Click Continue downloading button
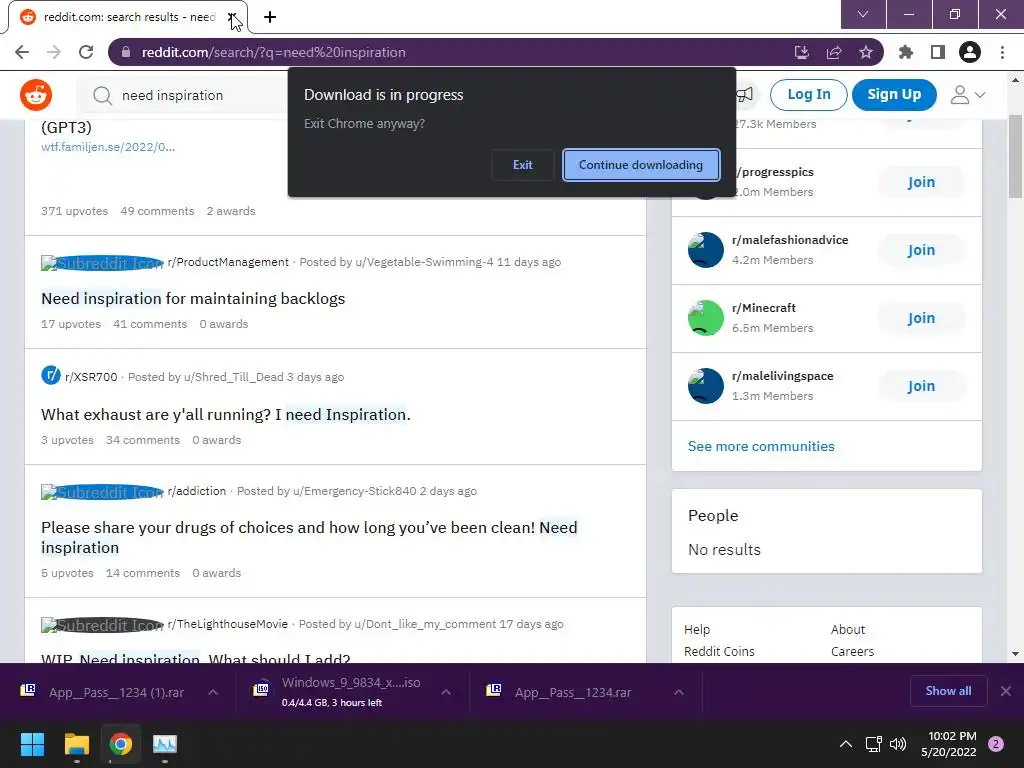This screenshot has height=768, width=1024. point(641,165)
